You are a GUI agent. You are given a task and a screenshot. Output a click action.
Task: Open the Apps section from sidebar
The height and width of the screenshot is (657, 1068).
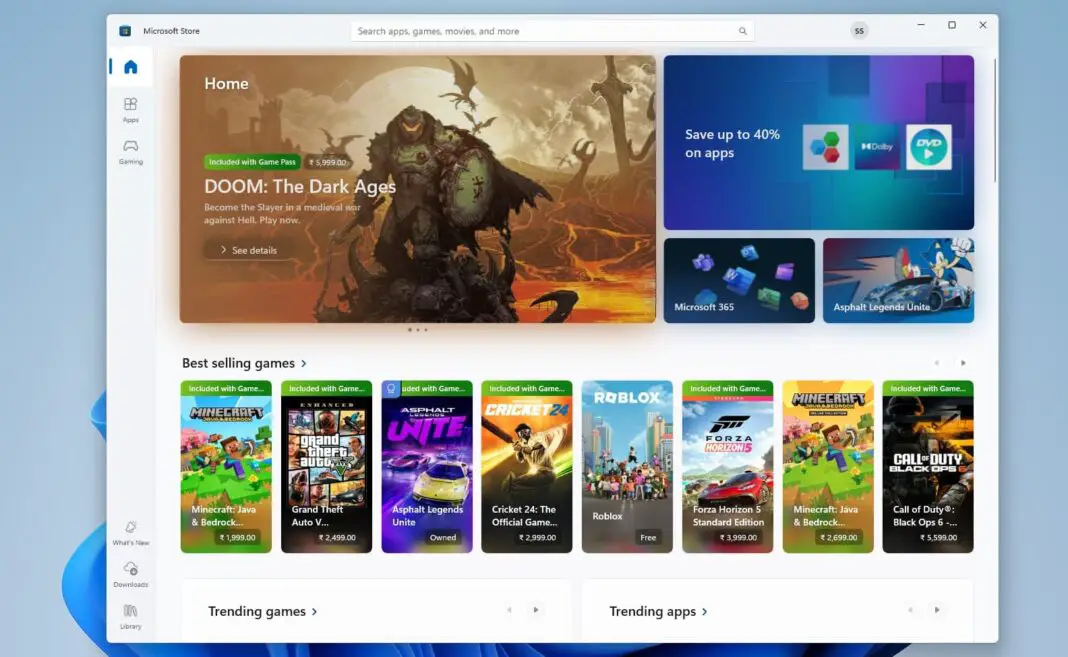pos(130,110)
